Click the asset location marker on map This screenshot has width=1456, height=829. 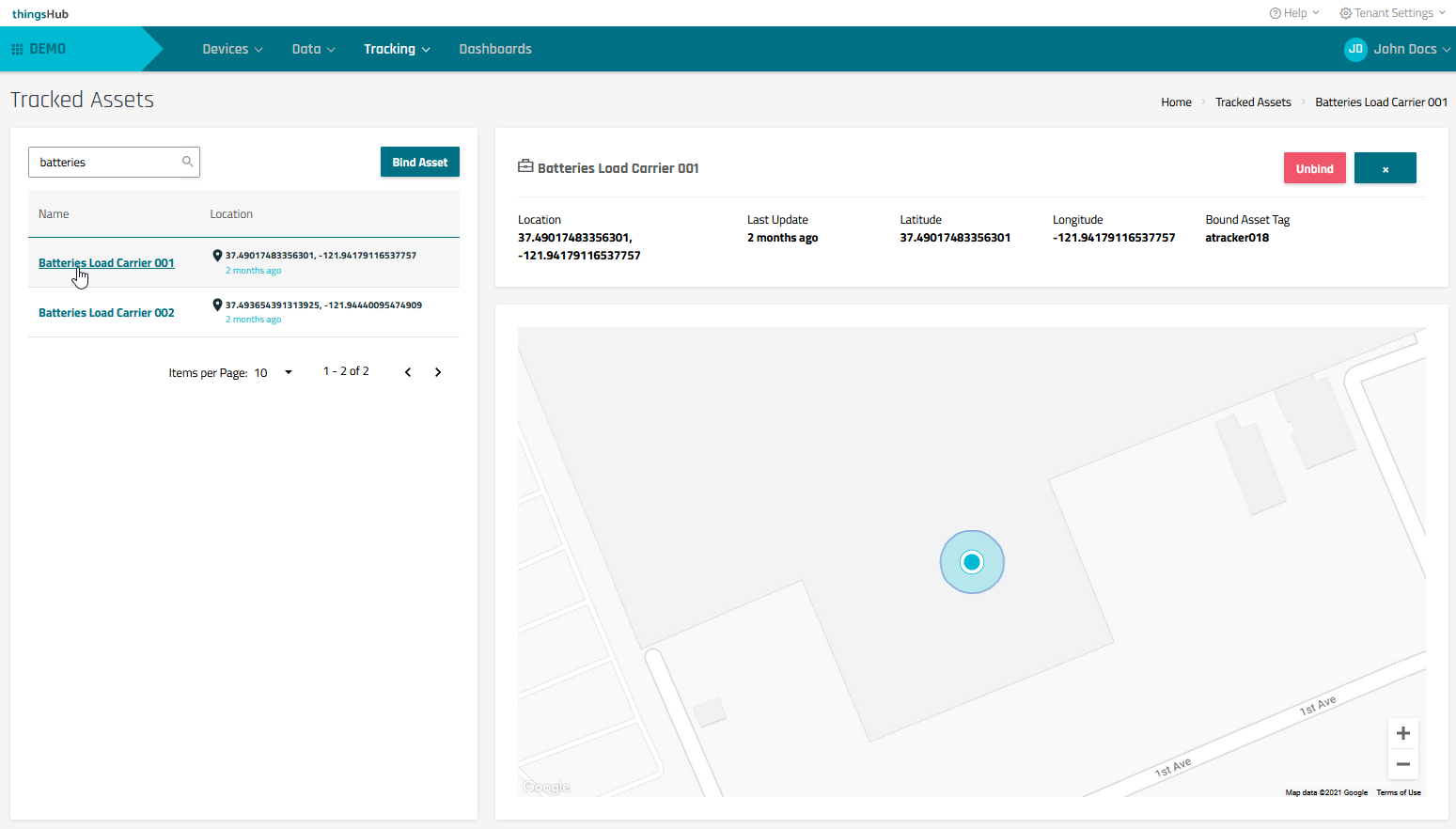click(x=972, y=562)
